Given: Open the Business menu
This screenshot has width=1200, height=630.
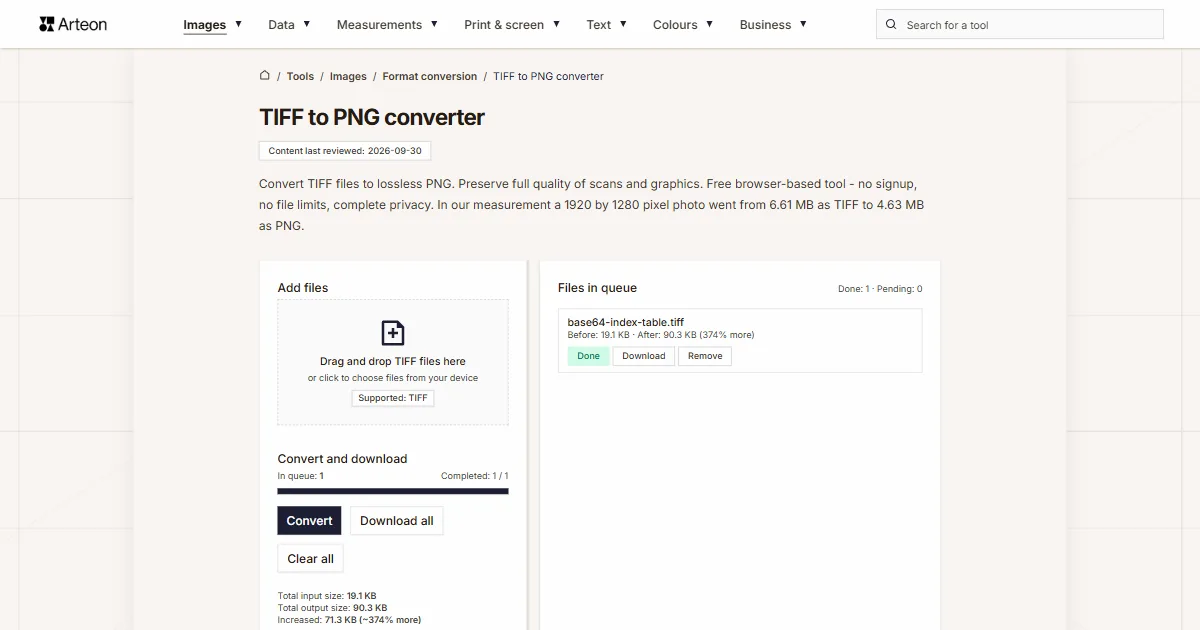Looking at the screenshot, I should point(765,25).
